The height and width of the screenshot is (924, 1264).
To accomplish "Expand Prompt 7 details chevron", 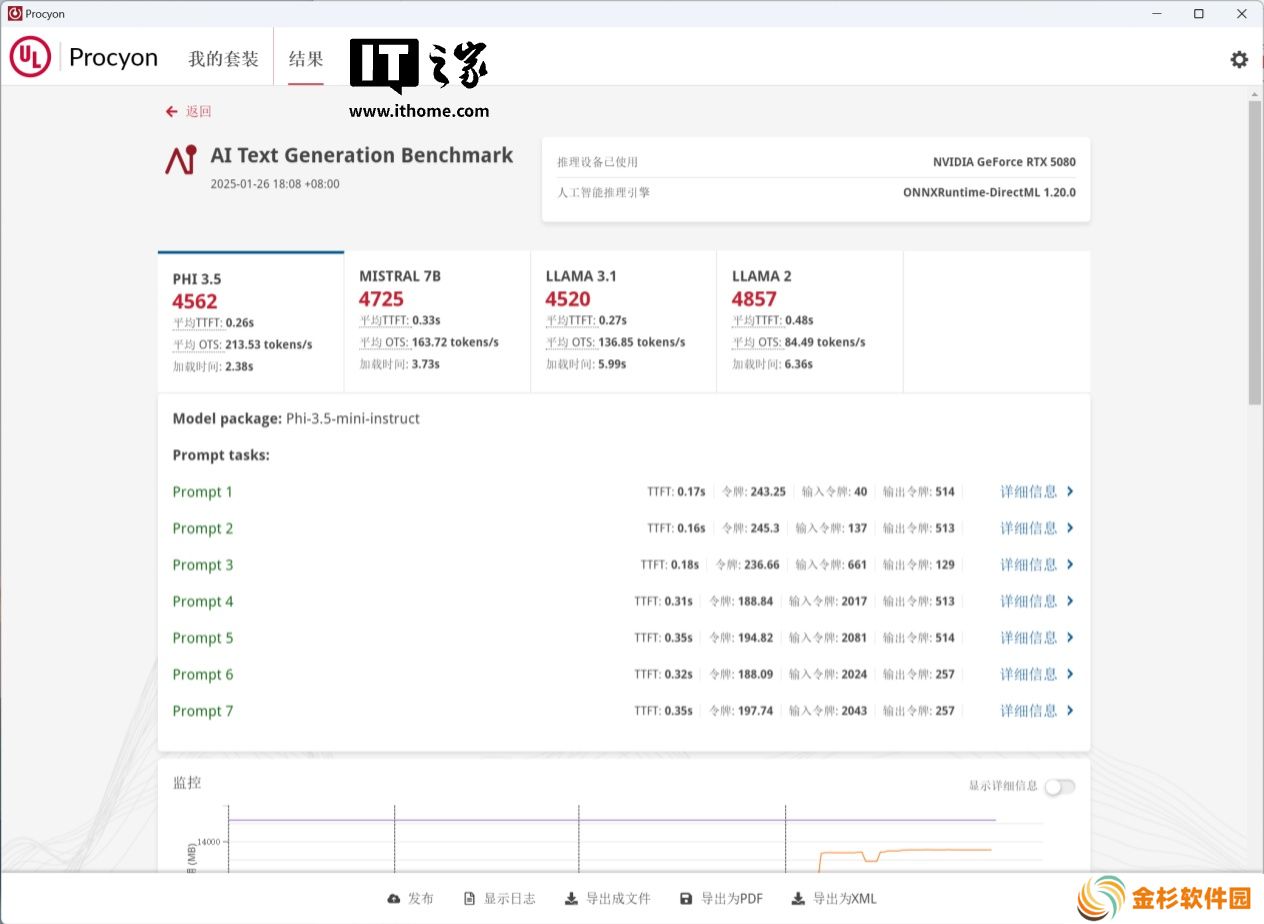I will point(1070,710).
